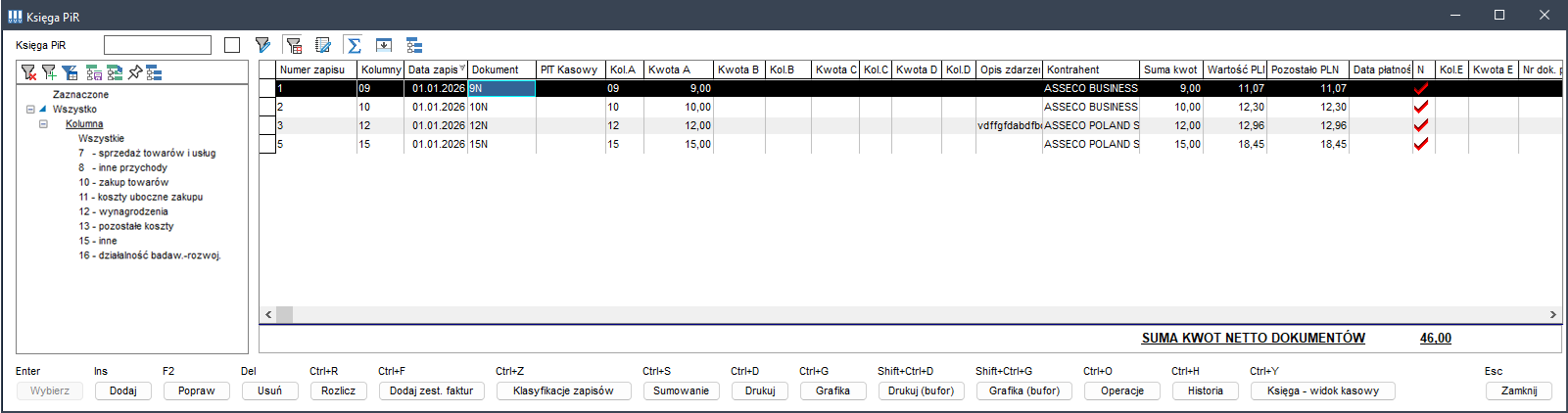Viewport: 1568px width, 413px height.
Task: Collapse the Kolumna tree branch
Action: point(43,124)
